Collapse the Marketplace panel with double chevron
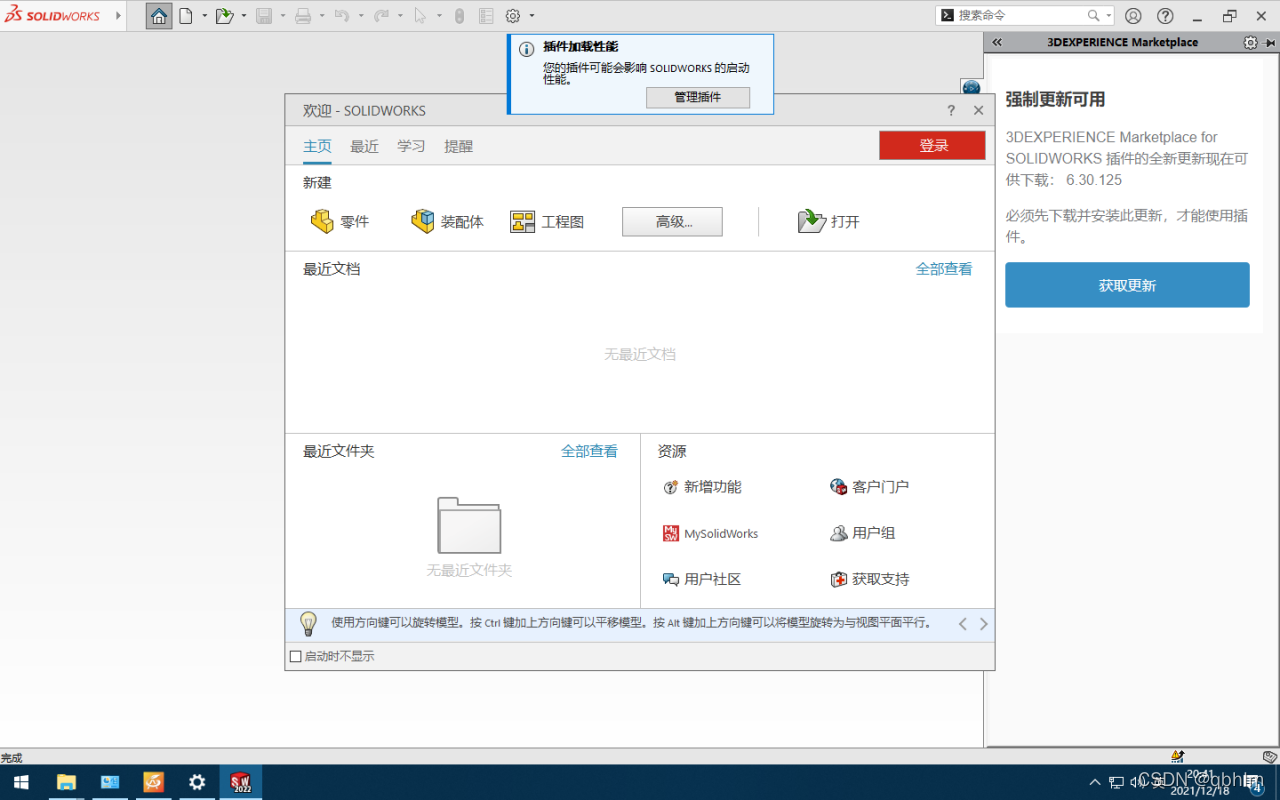The image size is (1280, 800). click(x=997, y=43)
